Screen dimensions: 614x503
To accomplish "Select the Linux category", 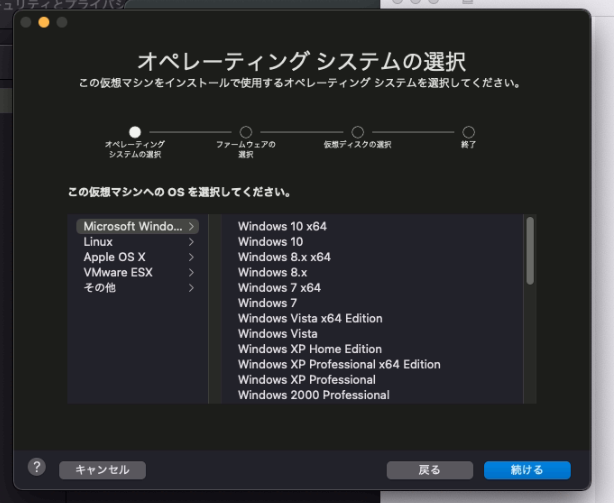I will click(137, 242).
